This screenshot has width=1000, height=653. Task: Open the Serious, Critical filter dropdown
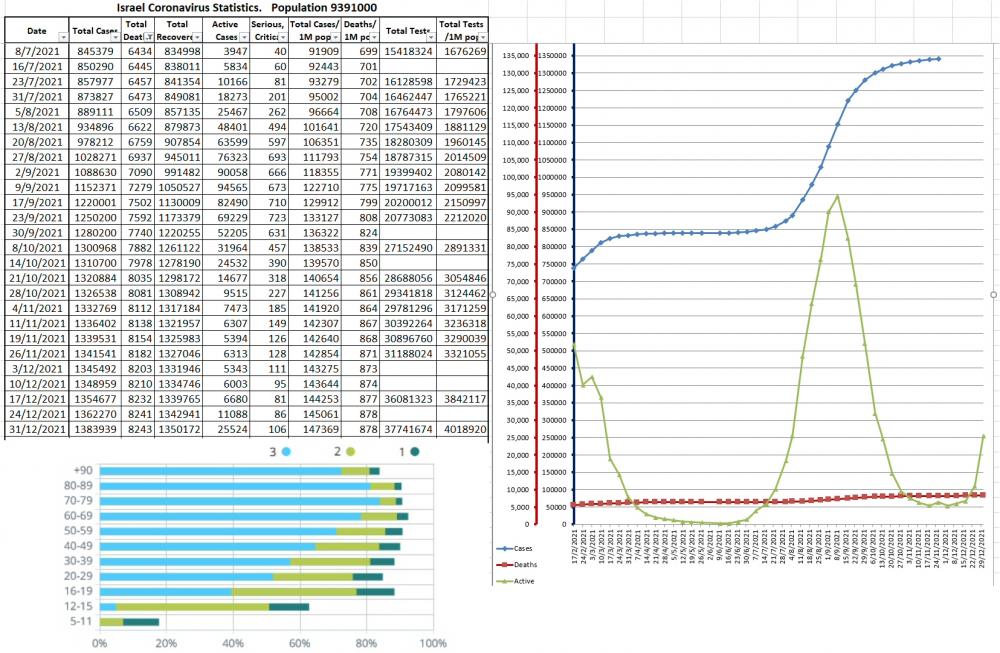[283, 38]
